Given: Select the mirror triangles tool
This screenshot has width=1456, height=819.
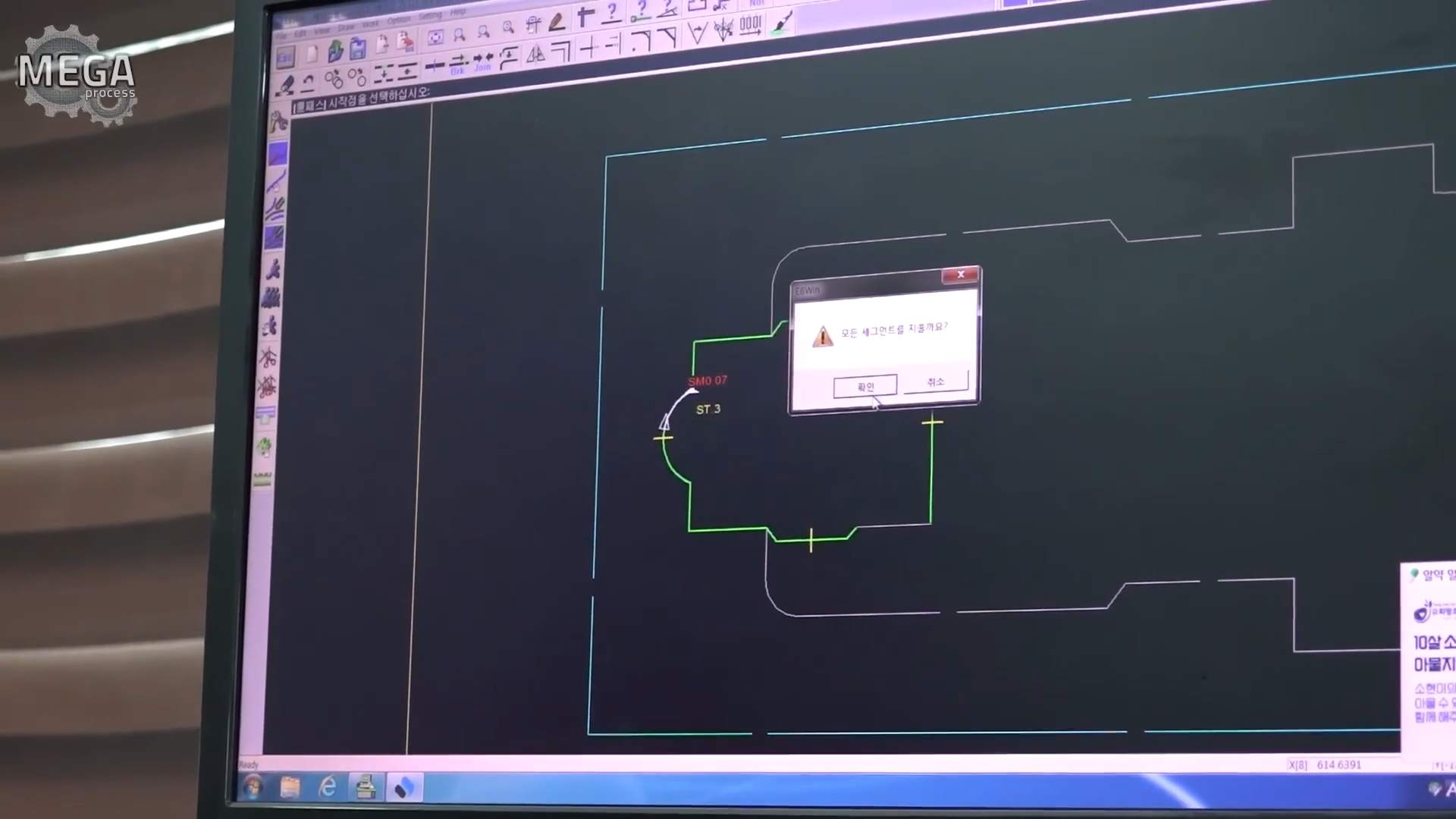Looking at the screenshot, I should [x=535, y=54].
